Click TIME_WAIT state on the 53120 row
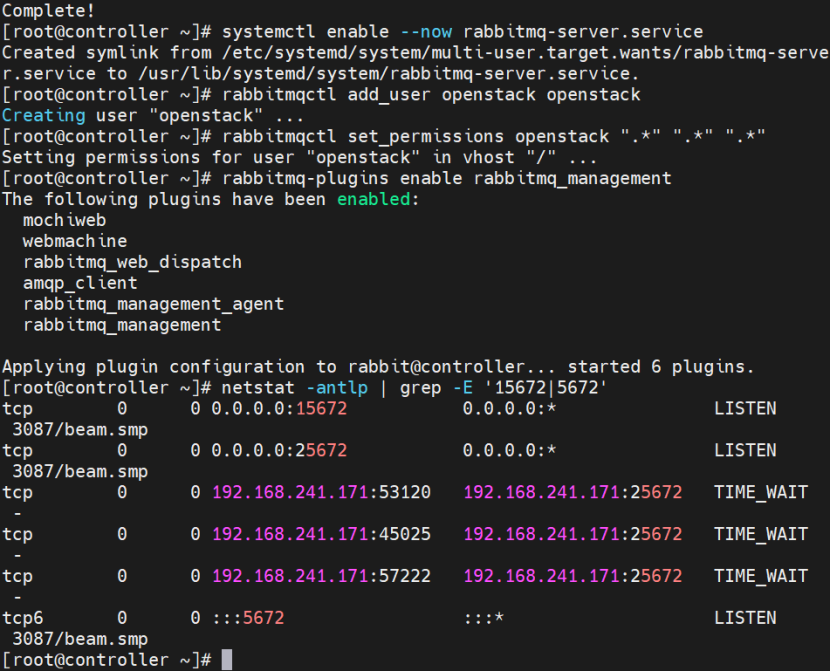The image size is (831, 672). coord(761,492)
